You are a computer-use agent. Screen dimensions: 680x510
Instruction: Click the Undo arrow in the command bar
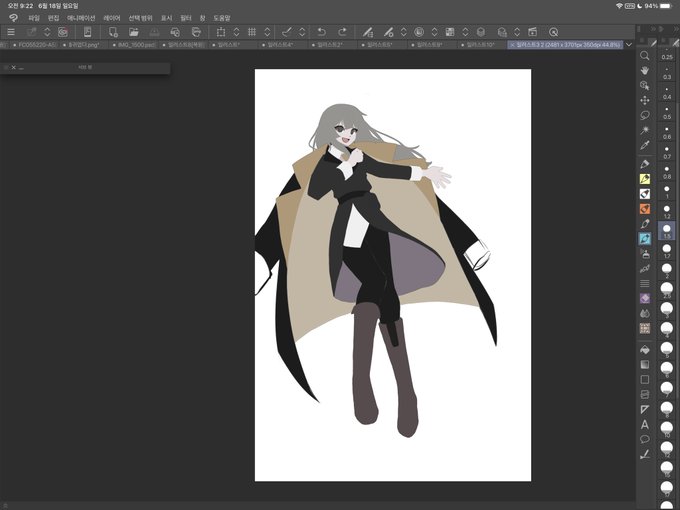[x=322, y=32]
